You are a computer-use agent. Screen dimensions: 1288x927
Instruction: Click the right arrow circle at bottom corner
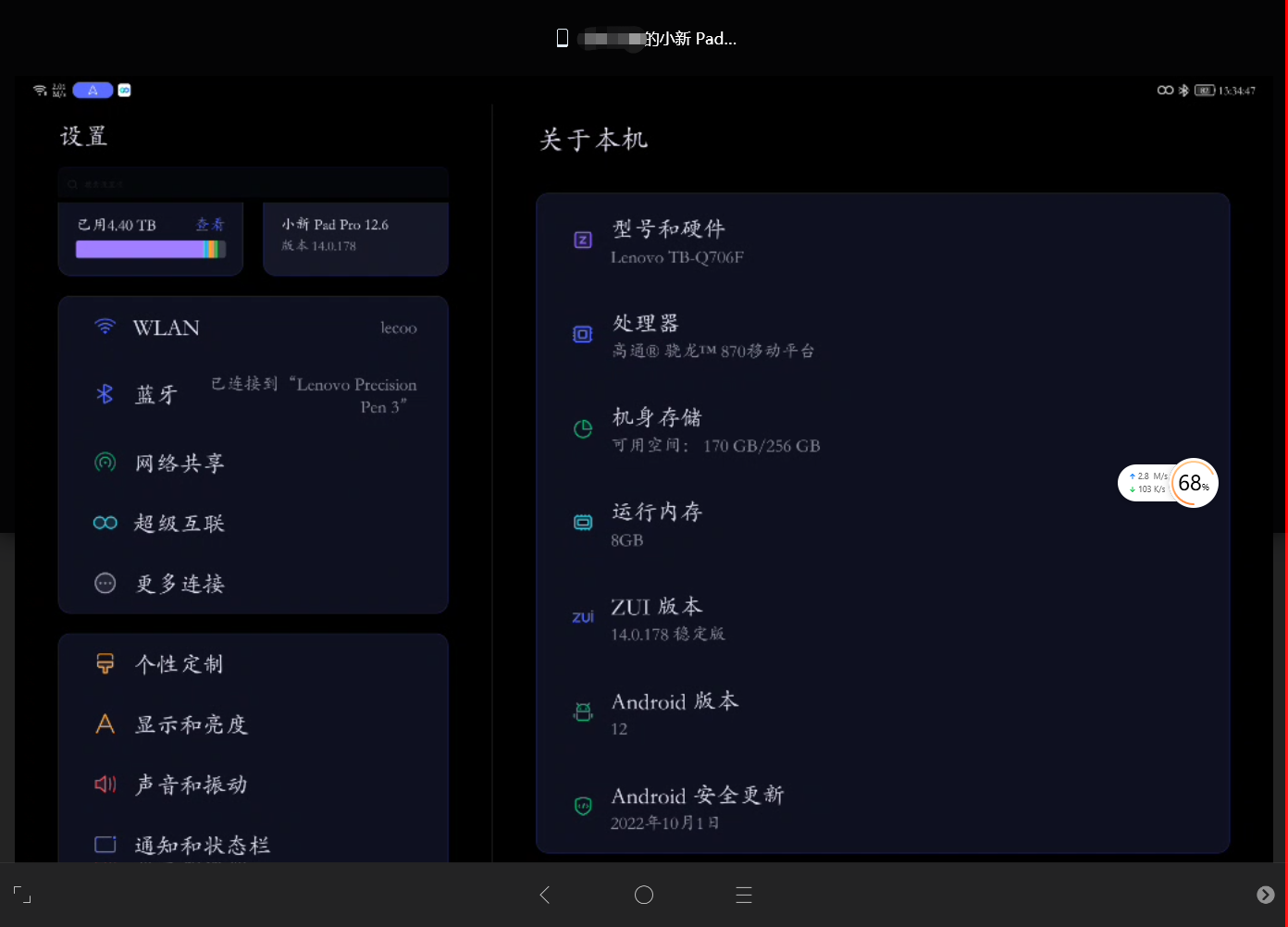click(x=1266, y=895)
